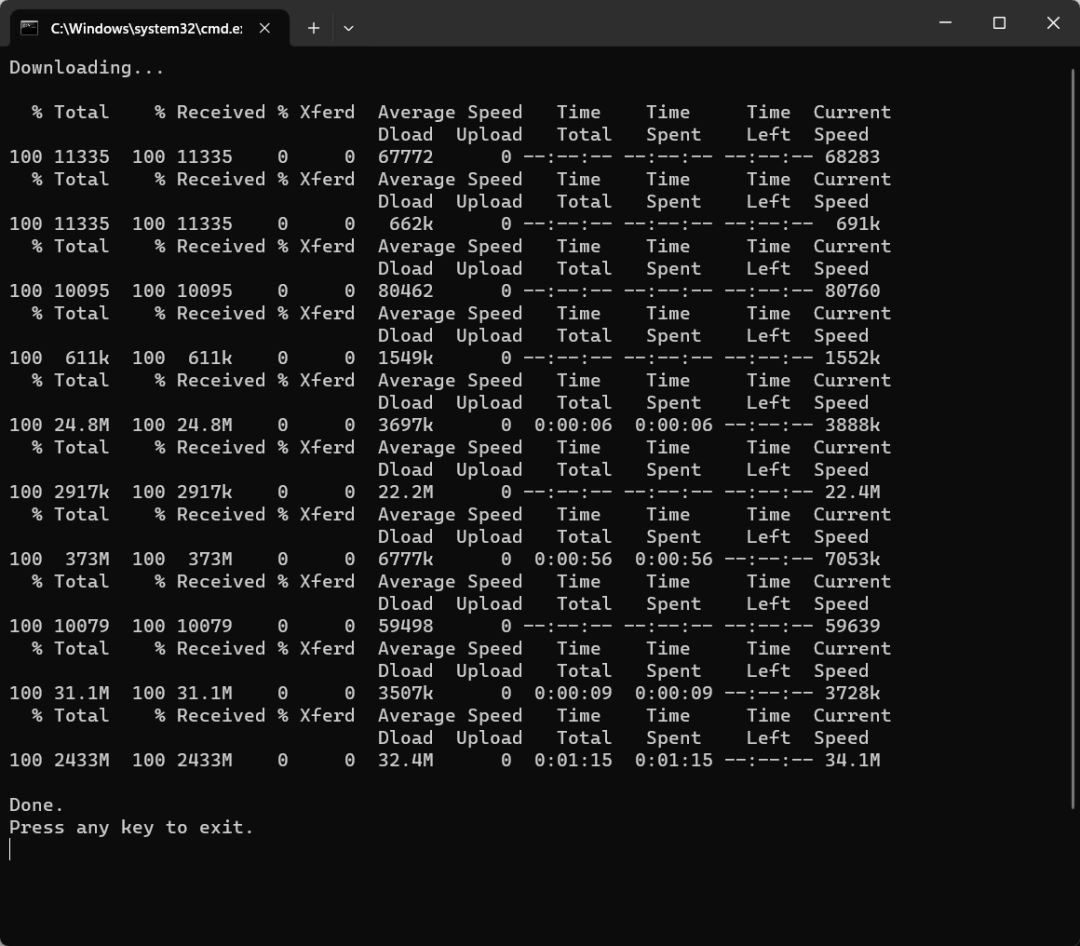Click the cmd terminal icon in the tab

click(30, 28)
